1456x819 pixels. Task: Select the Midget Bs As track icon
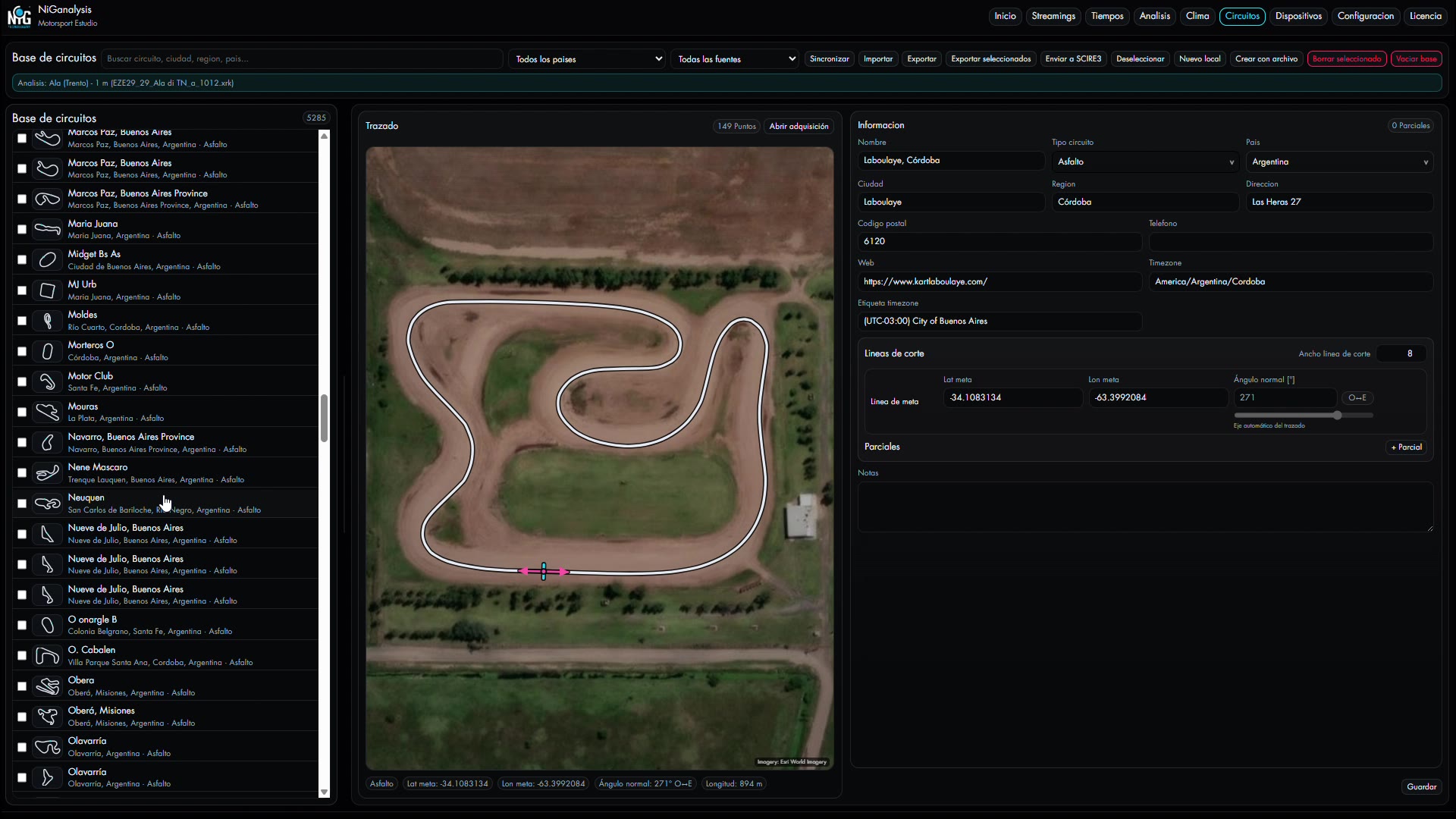[47, 259]
